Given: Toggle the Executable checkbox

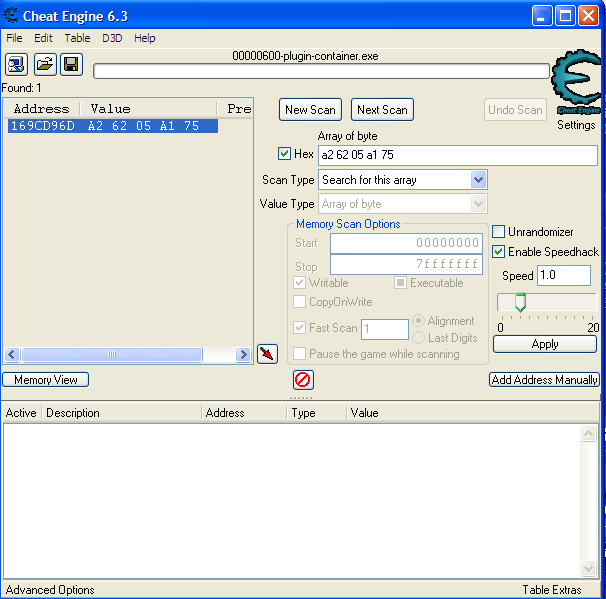Looking at the screenshot, I should pyautogui.click(x=400, y=282).
